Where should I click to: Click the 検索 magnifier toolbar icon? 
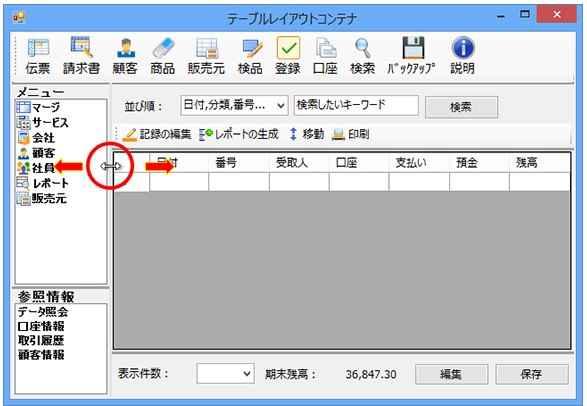coord(363,56)
